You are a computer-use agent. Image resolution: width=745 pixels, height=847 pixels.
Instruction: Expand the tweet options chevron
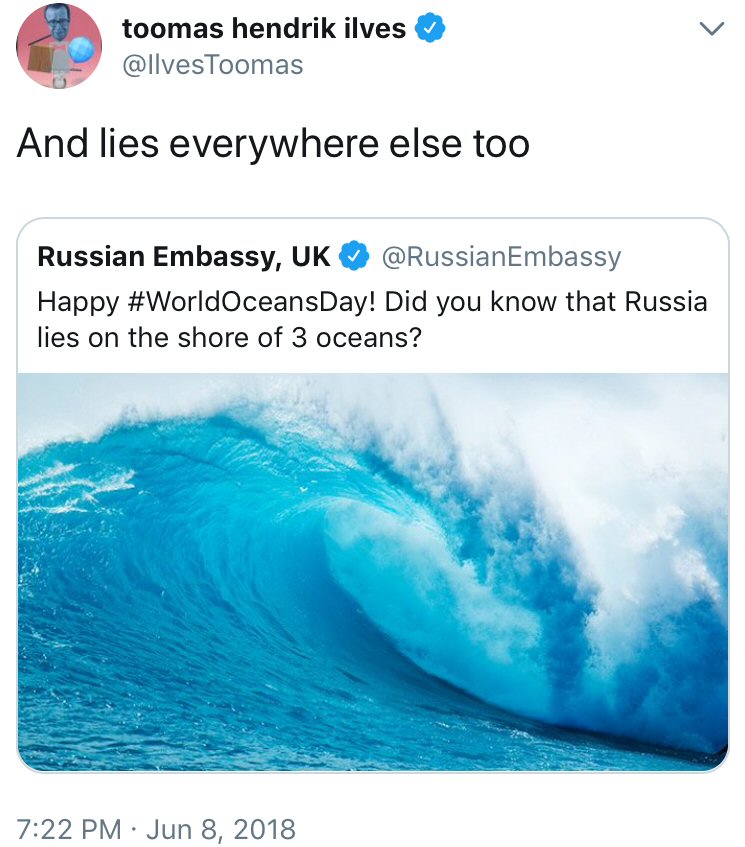coord(708,31)
